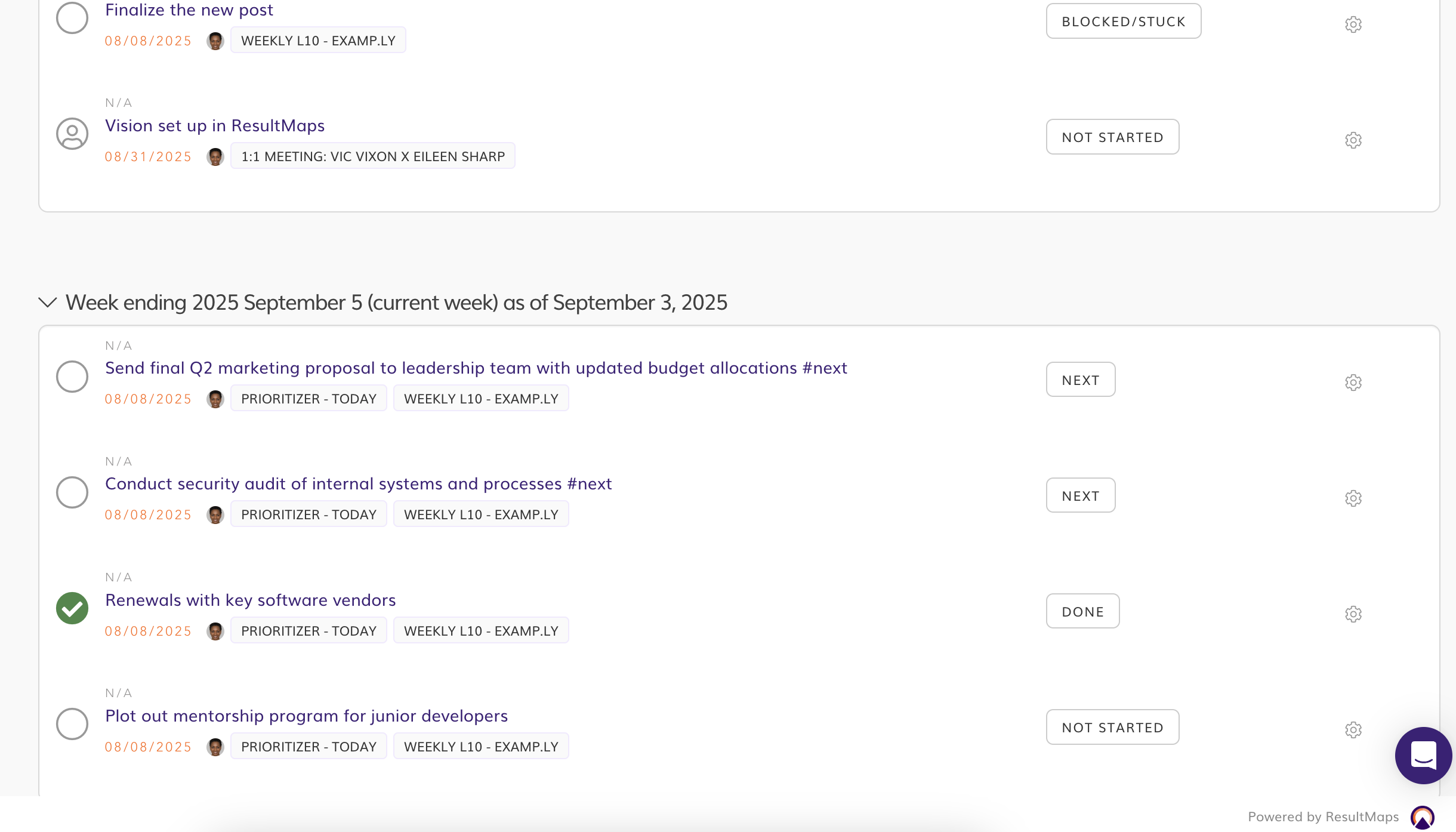Collapse Week ending September 5 section
1456x832 pixels.
pos(48,303)
